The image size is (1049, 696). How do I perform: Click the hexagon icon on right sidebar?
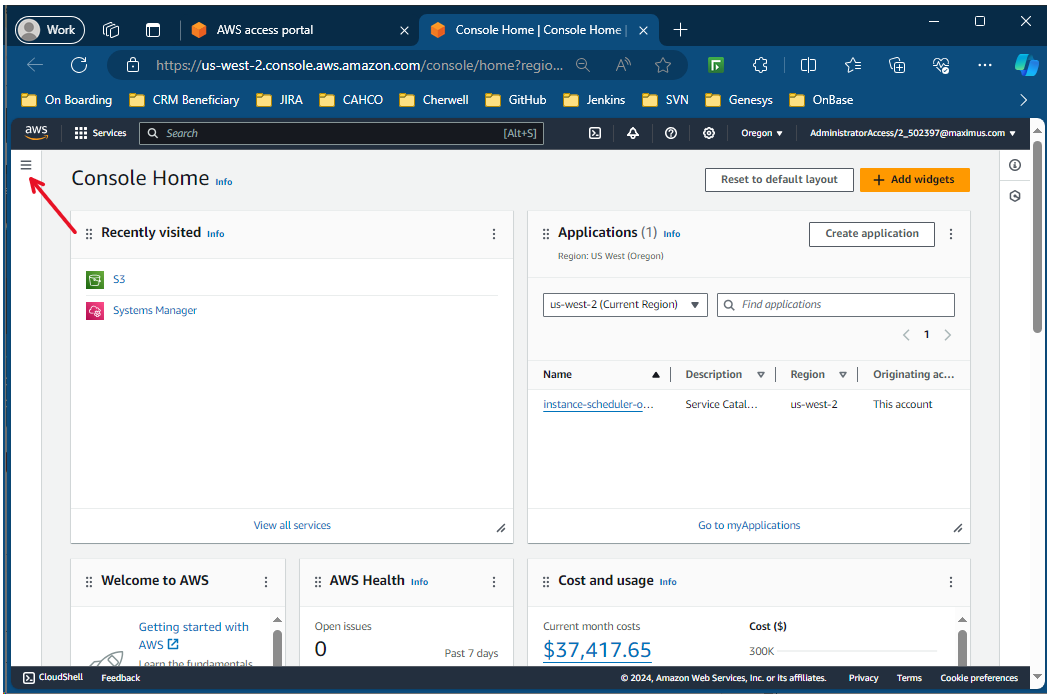coord(1015,196)
